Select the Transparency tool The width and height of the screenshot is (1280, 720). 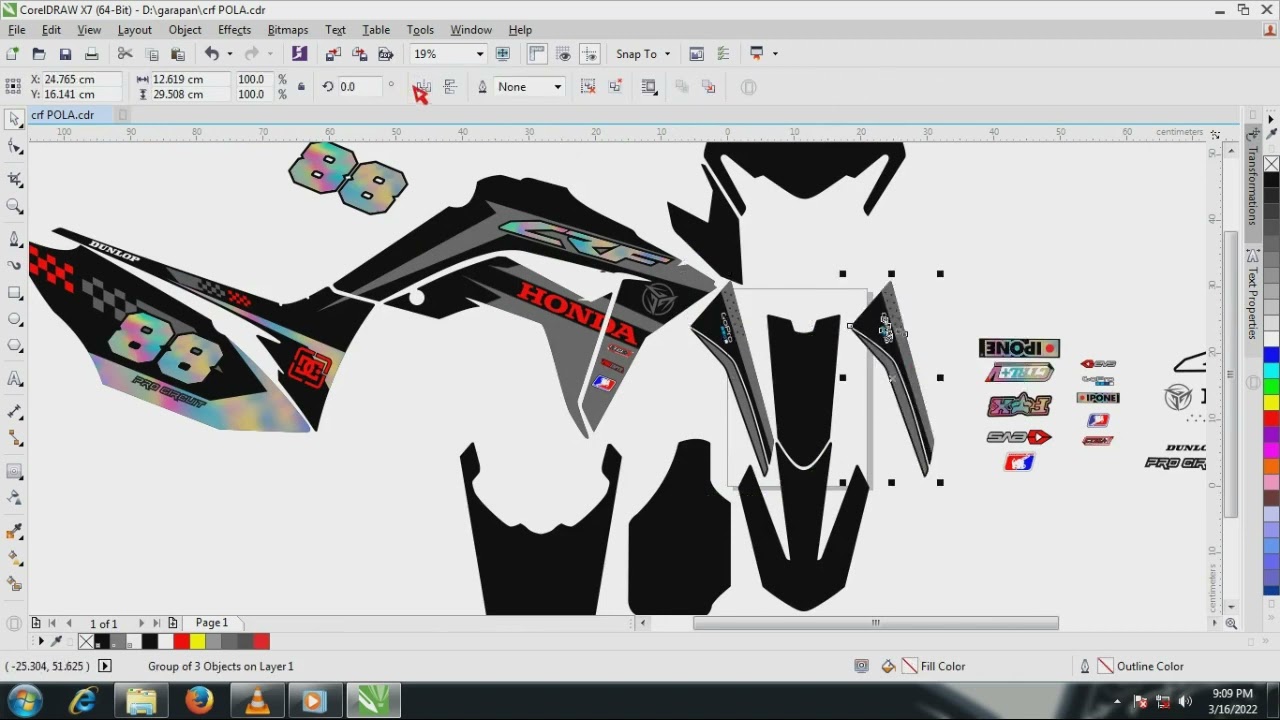tap(15, 497)
